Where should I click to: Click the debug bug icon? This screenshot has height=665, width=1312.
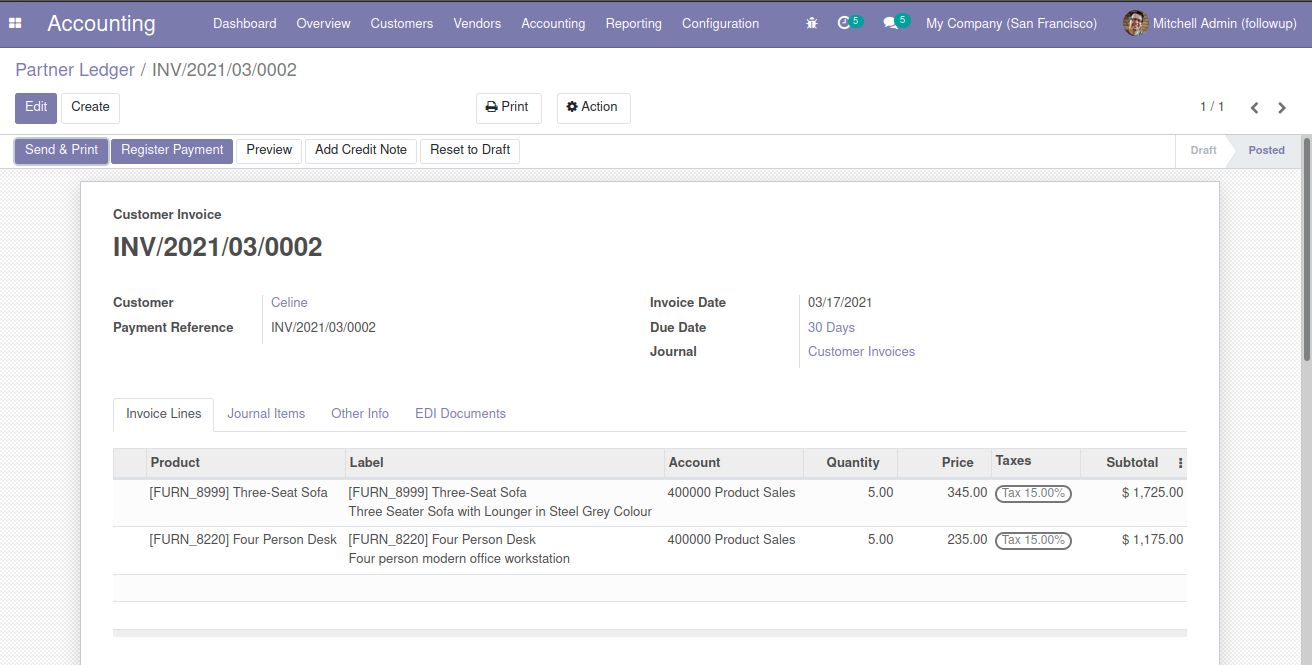811,23
